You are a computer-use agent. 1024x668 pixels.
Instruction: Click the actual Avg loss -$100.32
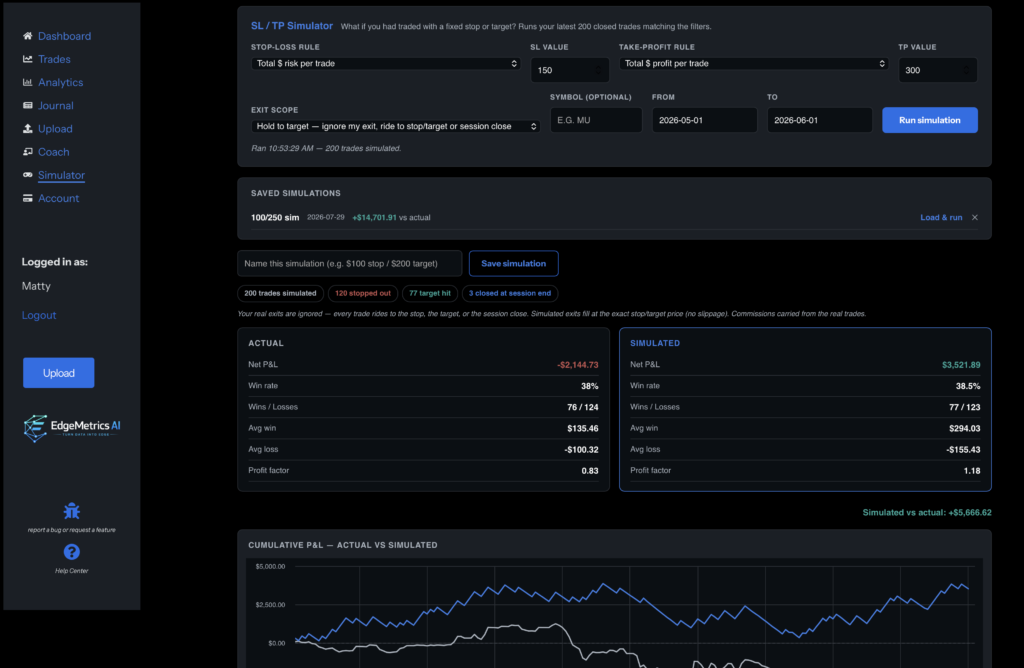(x=581, y=449)
